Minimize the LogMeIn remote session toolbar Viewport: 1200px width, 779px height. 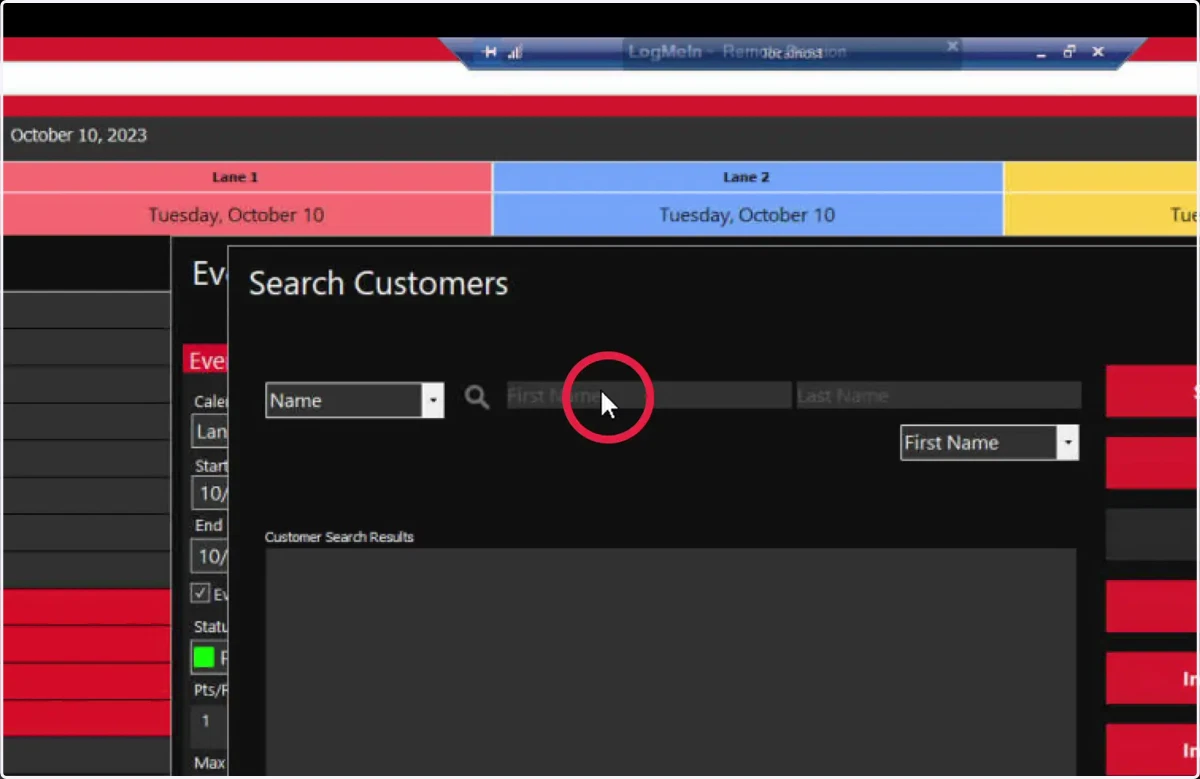pyautogui.click(x=1042, y=53)
